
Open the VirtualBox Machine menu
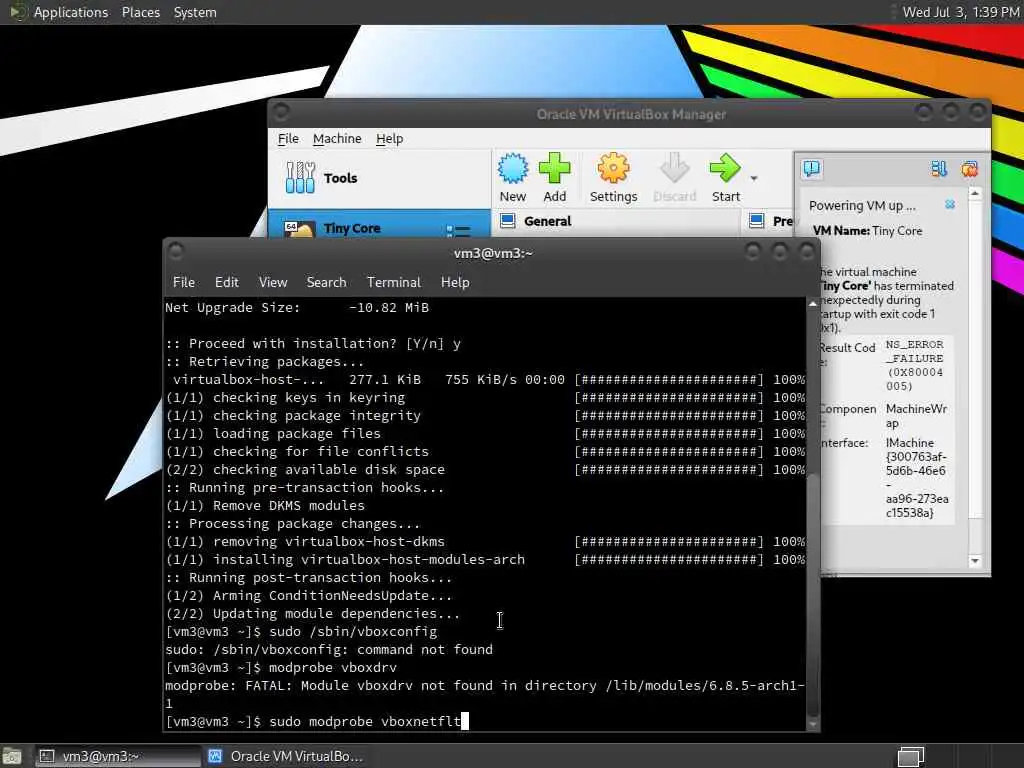[337, 138]
